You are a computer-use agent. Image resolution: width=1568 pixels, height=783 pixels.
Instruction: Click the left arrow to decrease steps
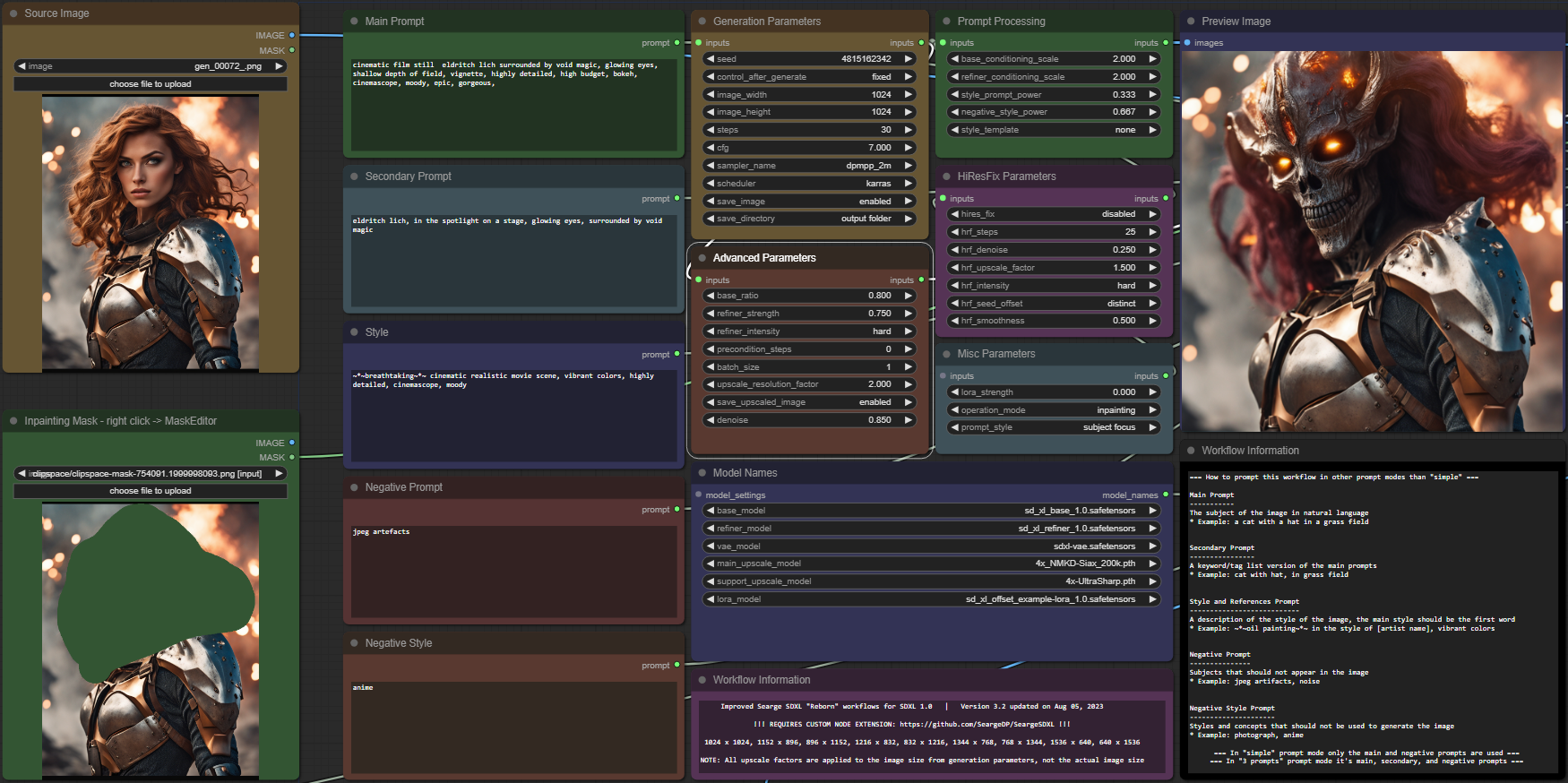pyautogui.click(x=711, y=130)
